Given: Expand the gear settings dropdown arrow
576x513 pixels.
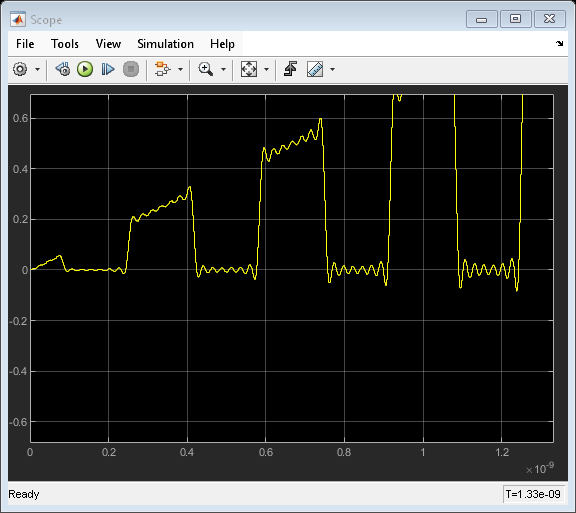Looking at the screenshot, I should point(37,69).
